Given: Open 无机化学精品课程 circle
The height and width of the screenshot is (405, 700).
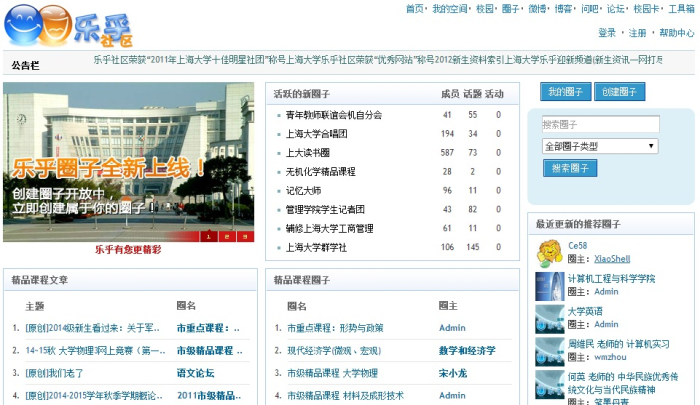Looking at the screenshot, I should coord(321,172).
